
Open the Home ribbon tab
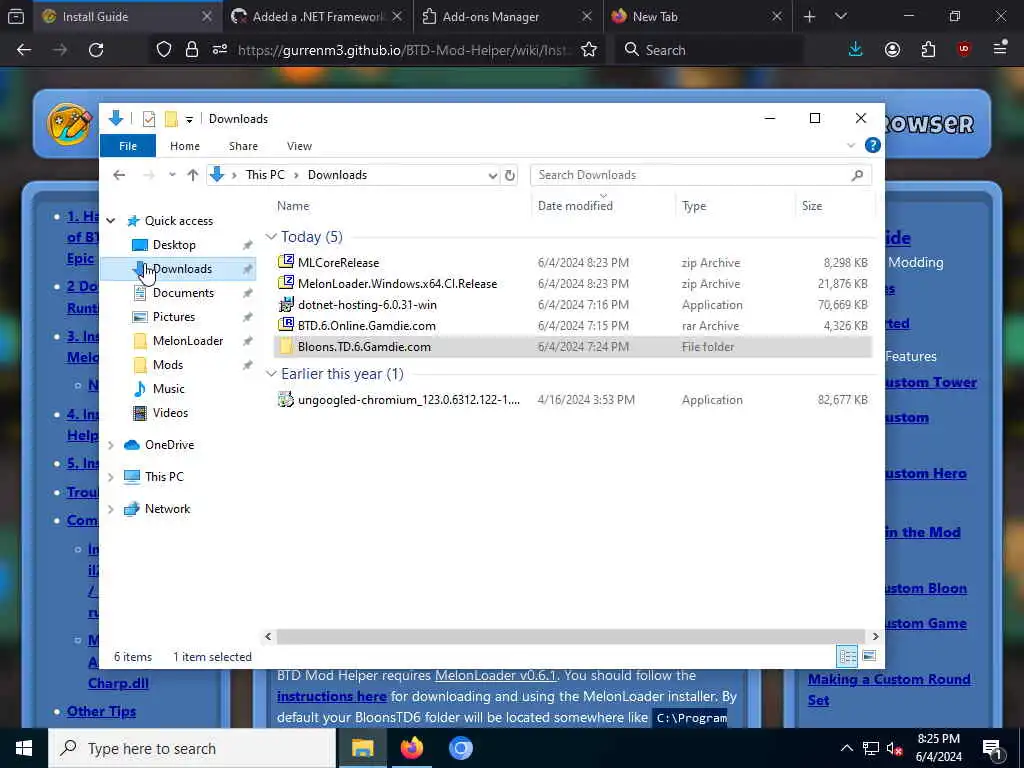coord(185,146)
